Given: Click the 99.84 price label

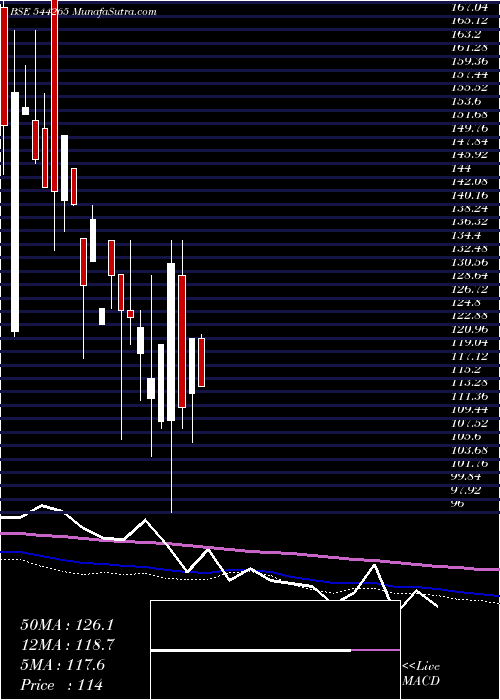Looking at the screenshot, I should pyautogui.click(x=467, y=477).
